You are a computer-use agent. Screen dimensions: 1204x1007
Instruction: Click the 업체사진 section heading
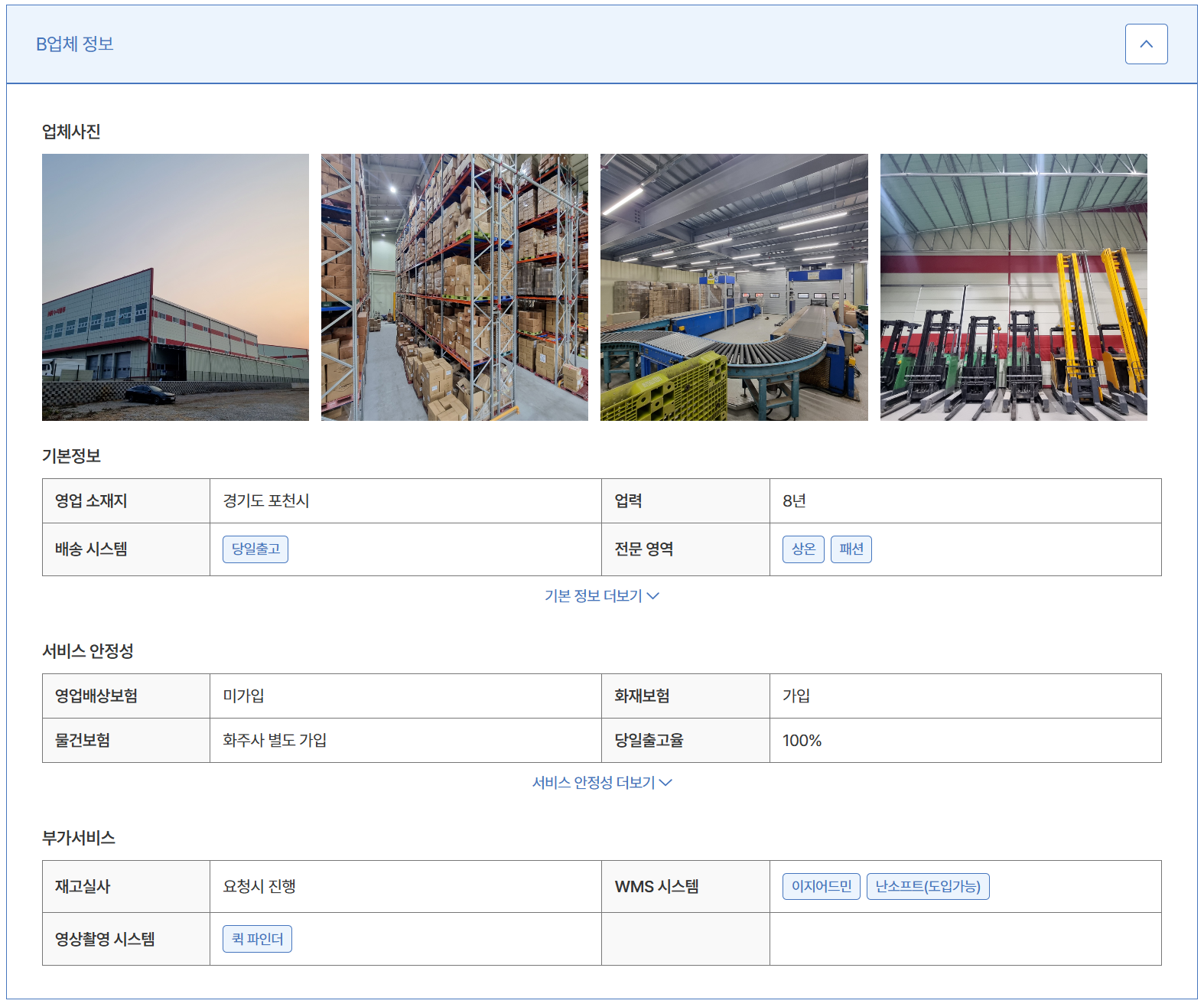(x=71, y=132)
